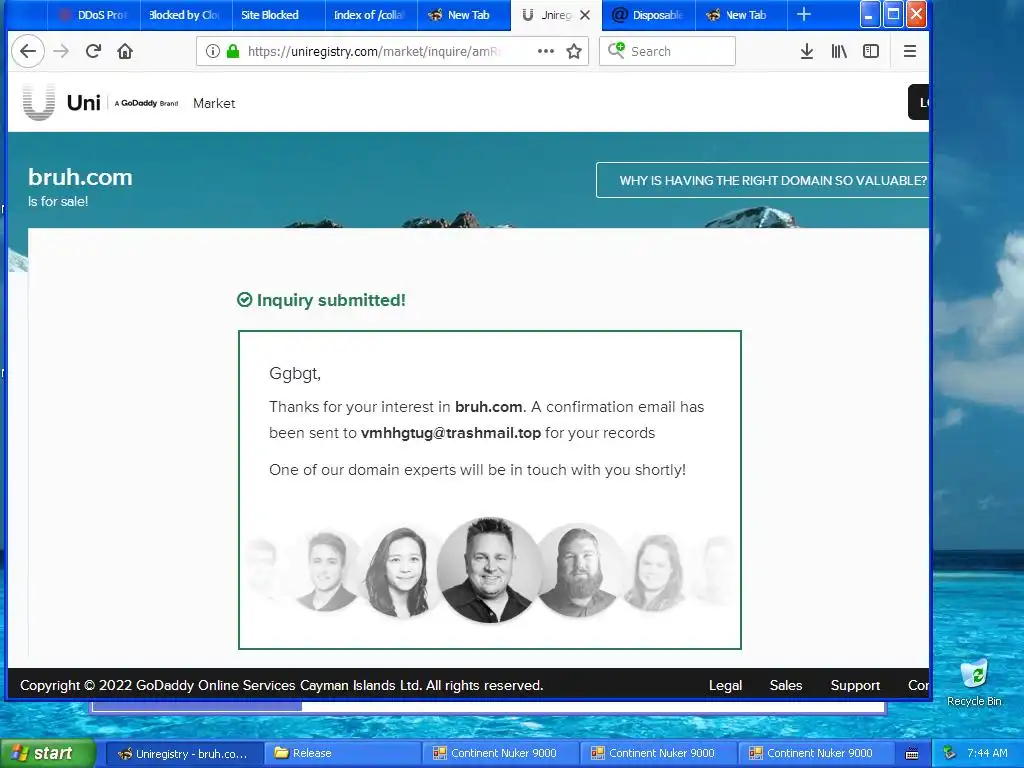Viewport: 1024px width, 768px height.
Task: Click the center expert portrait photo
Action: pyautogui.click(x=488, y=569)
